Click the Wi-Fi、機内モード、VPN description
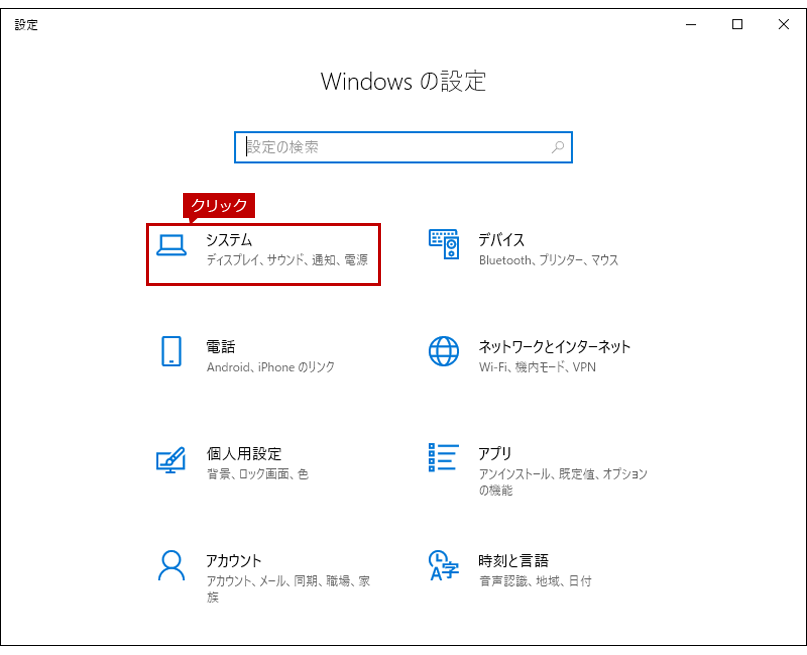 click(x=537, y=367)
